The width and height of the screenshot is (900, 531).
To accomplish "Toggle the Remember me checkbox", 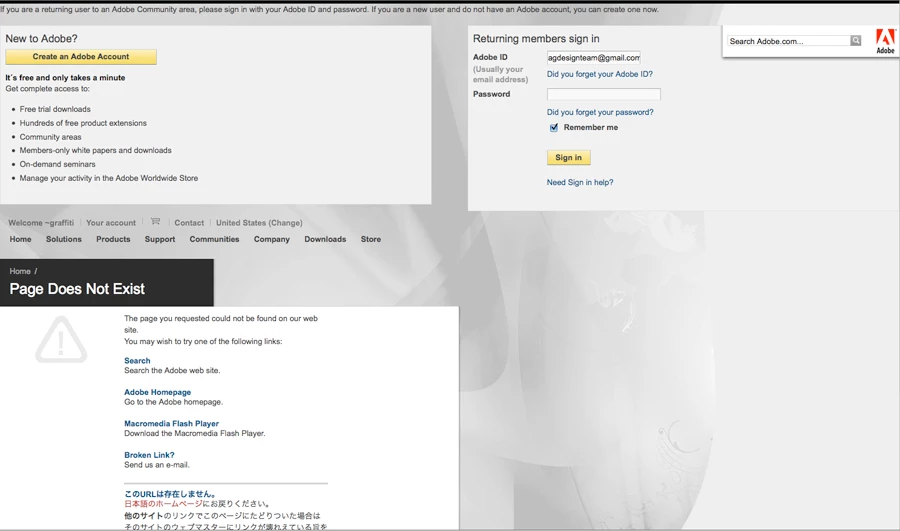I will tap(554, 127).
